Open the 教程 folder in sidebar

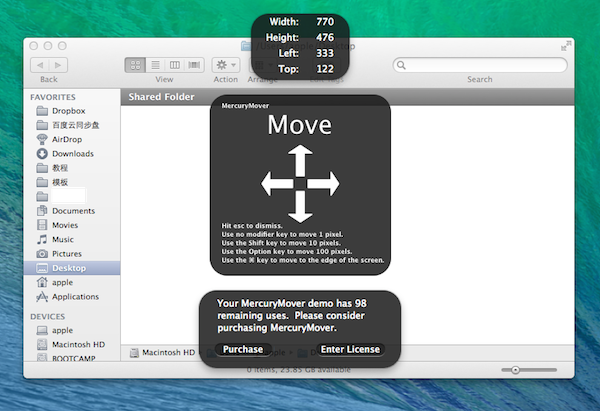pyautogui.click(x=72, y=168)
